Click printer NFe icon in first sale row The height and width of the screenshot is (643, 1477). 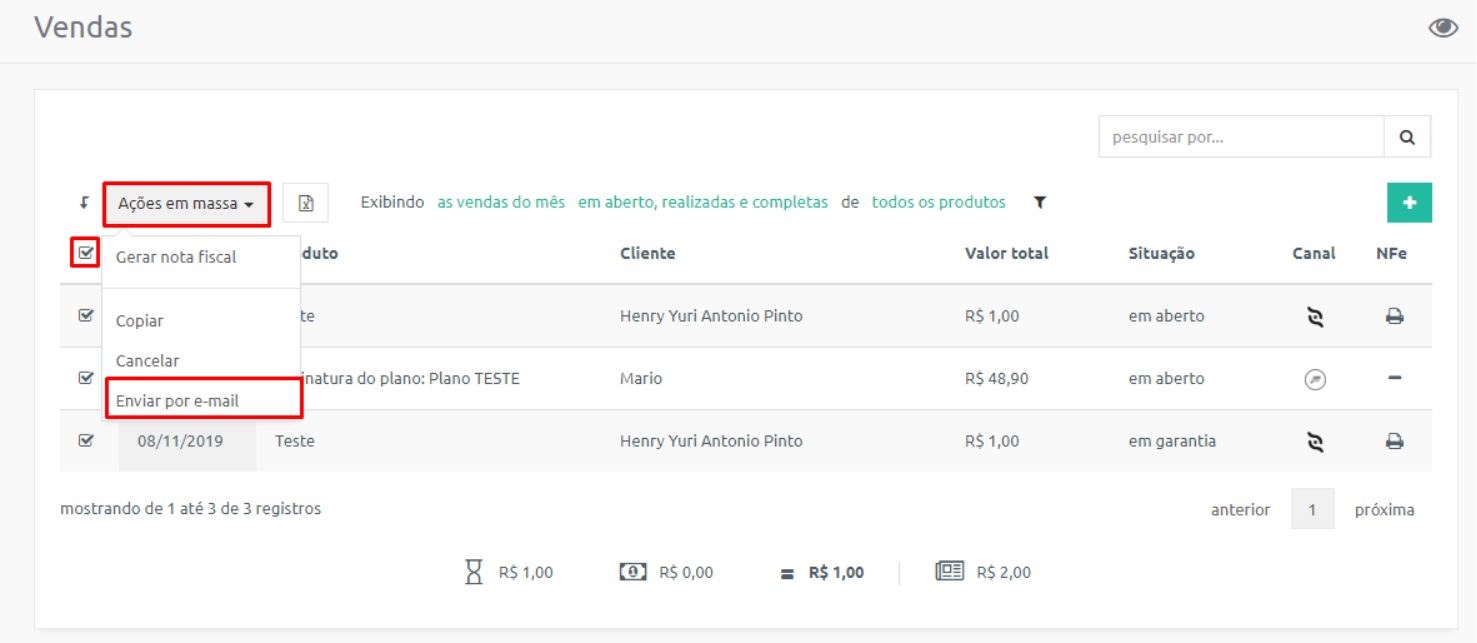[x=1394, y=317]
